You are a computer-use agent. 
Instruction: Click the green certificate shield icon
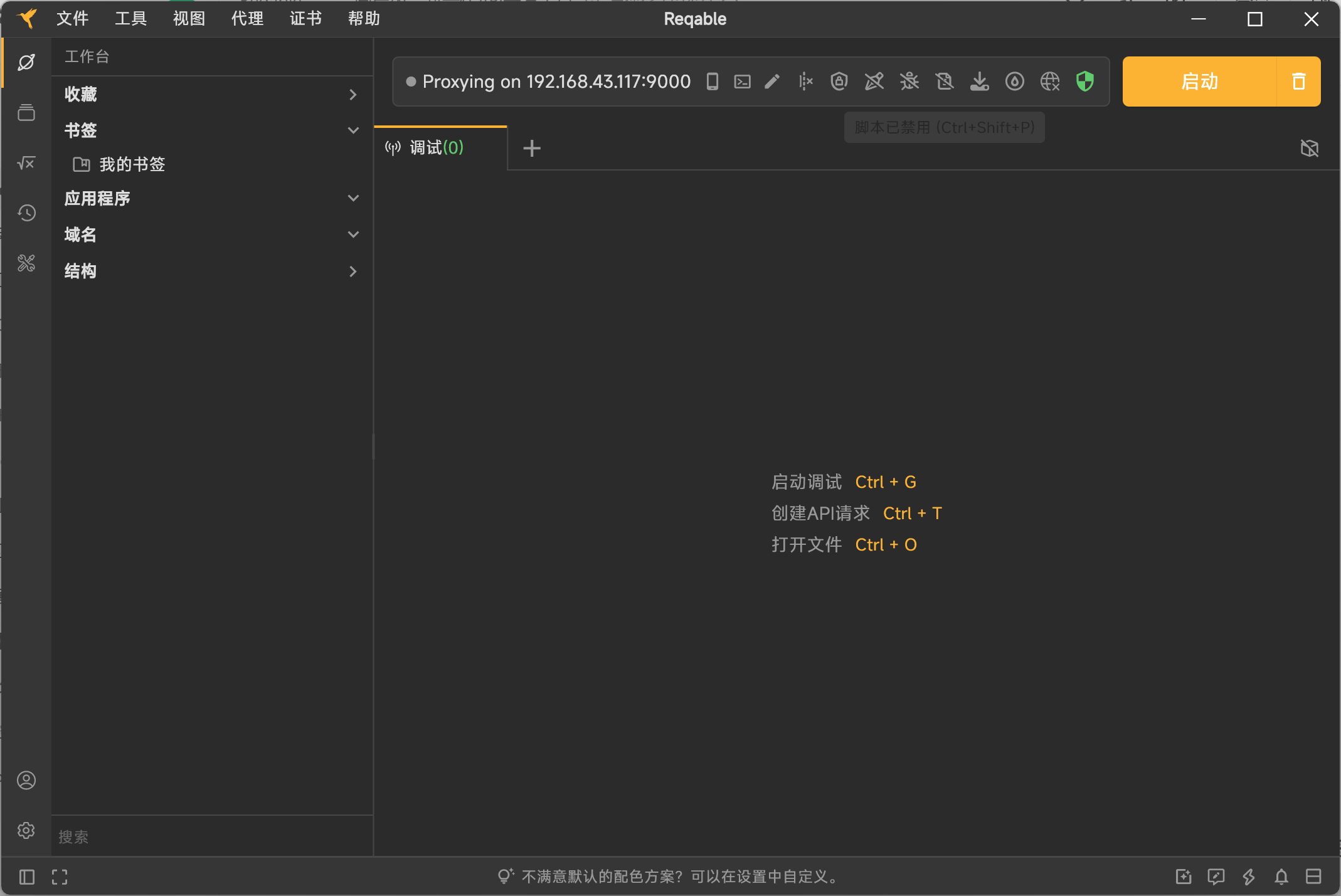pos(1084,82)
